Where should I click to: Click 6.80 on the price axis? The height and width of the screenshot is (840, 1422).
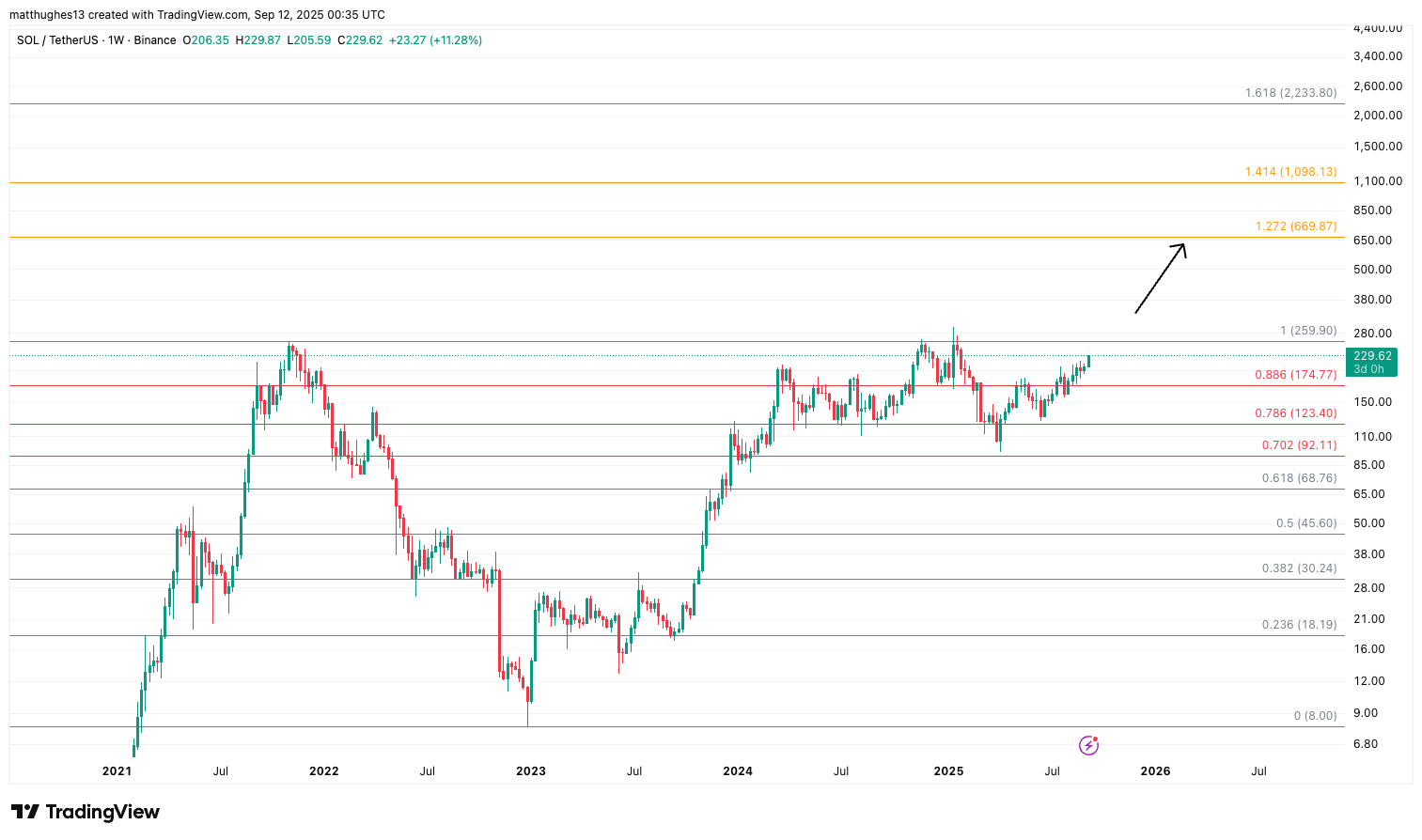[x=1366, y=744]
